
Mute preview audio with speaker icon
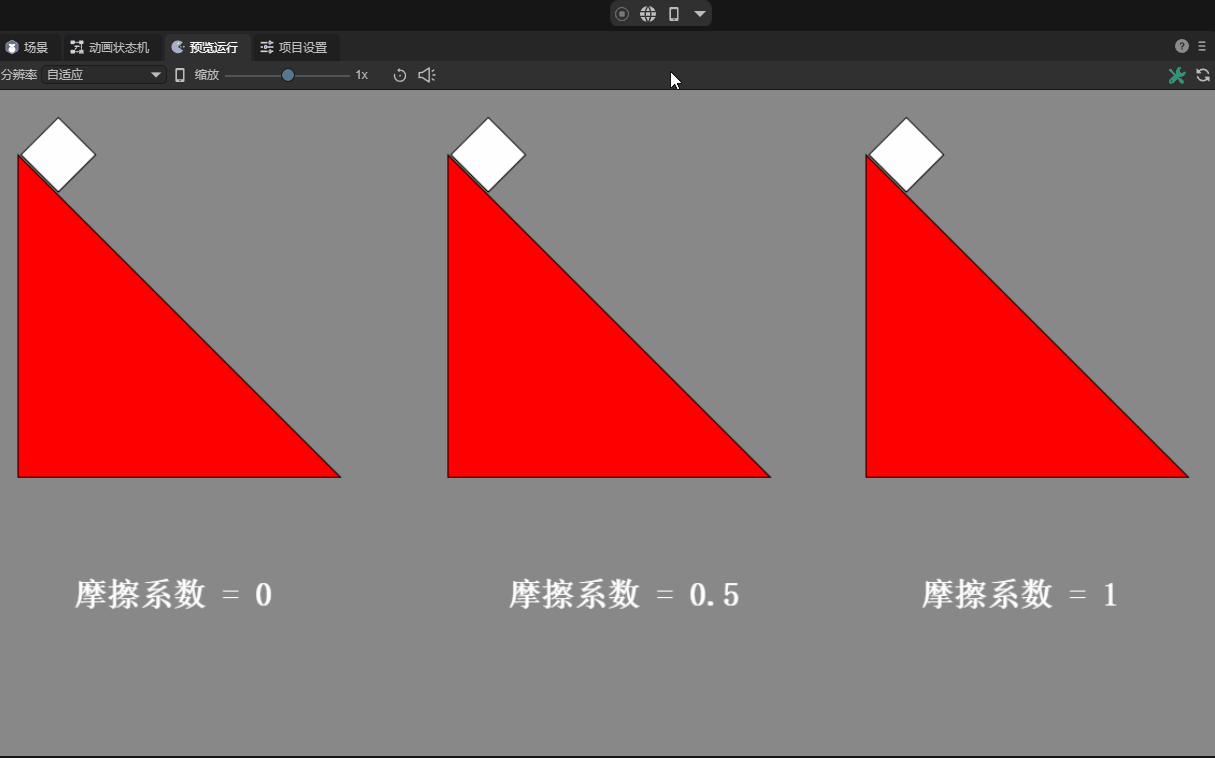tap(427, 75)
